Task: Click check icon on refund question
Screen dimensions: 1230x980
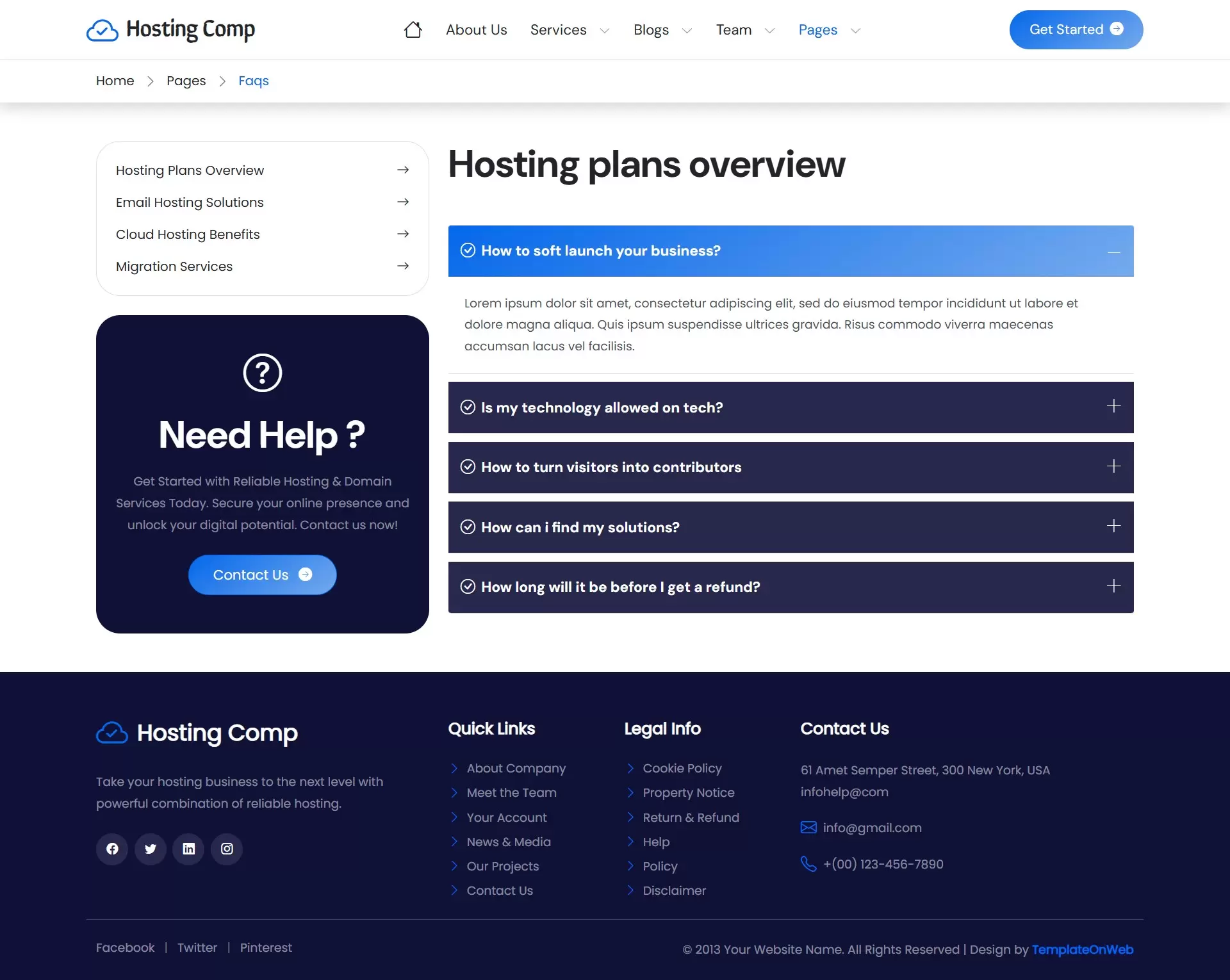Action: click(468, 587)
